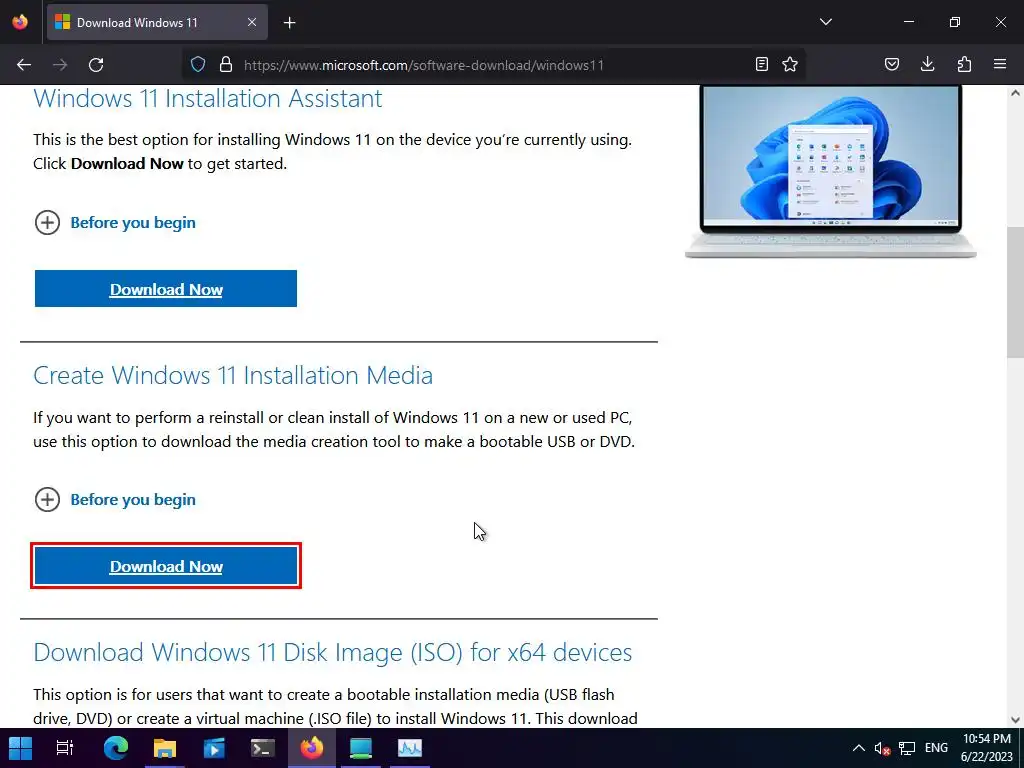Click the Firefox icon beside the tab strip
The width and height of the screenshot is (1024, 768).
point(20,22)
